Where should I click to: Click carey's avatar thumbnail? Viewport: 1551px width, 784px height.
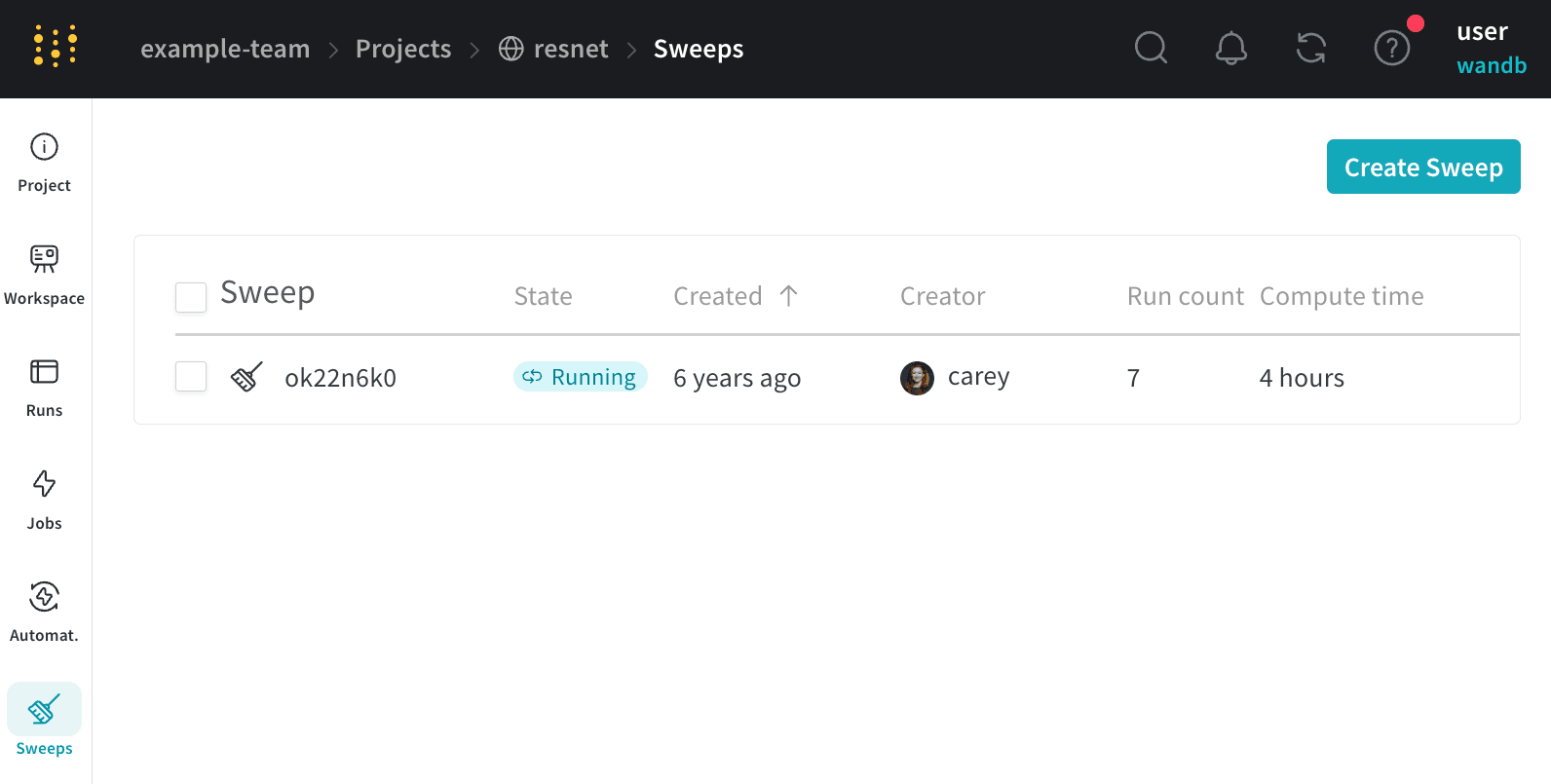pos(917,378)
